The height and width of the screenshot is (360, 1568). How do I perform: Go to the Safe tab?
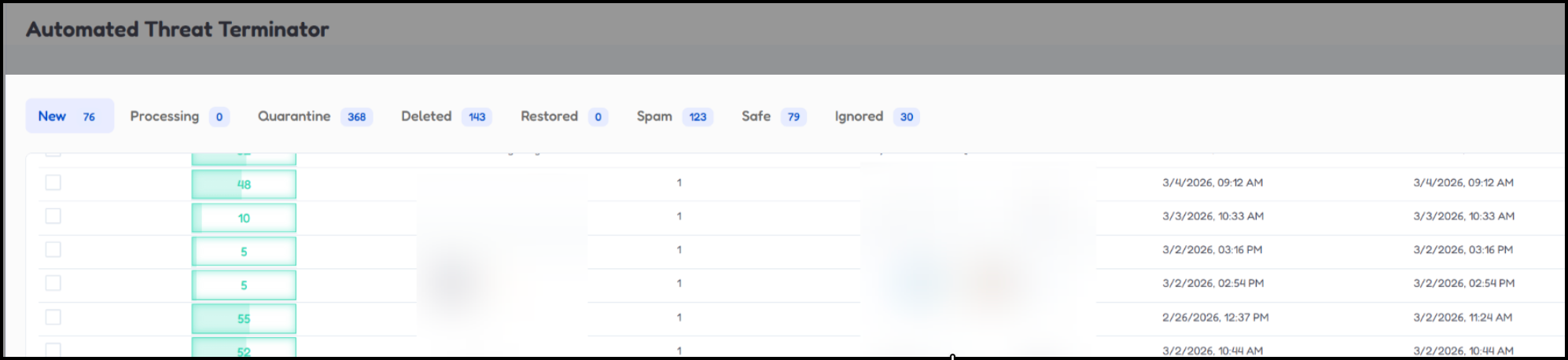(x=756, y=116)
